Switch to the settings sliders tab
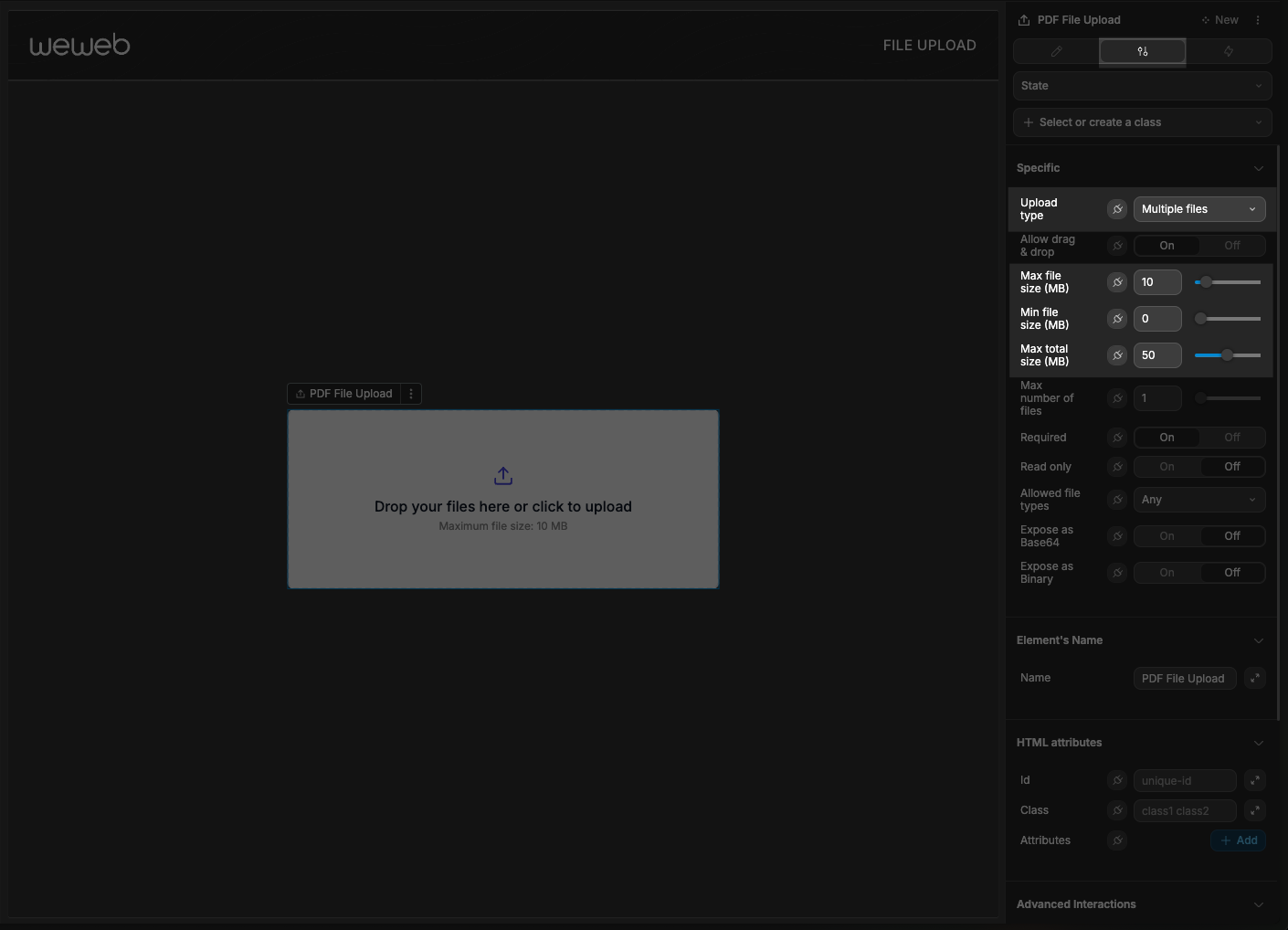The image size is (1288, 930). (1142, 51)
